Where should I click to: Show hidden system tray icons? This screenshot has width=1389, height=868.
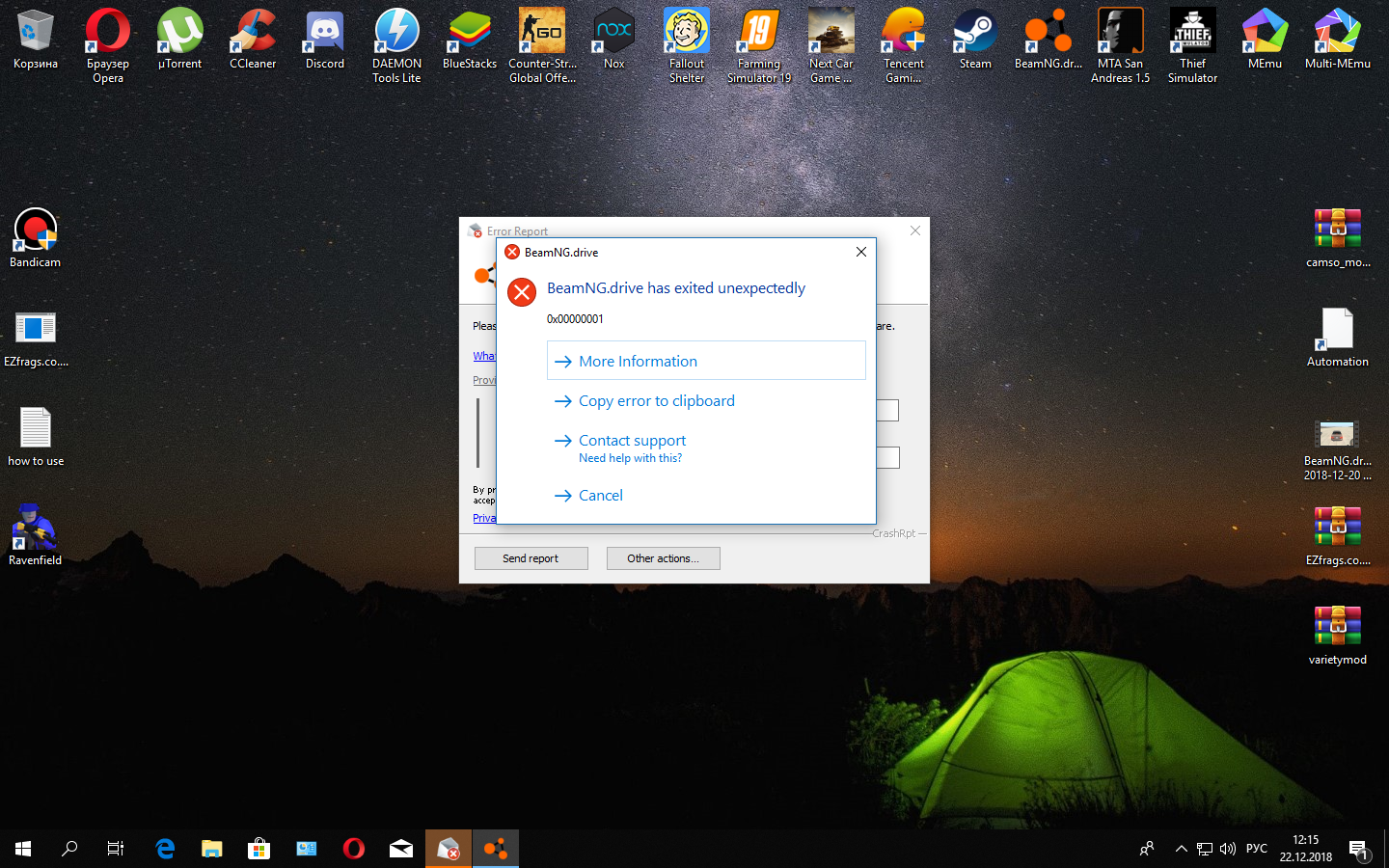click(x=1181, y=849)
